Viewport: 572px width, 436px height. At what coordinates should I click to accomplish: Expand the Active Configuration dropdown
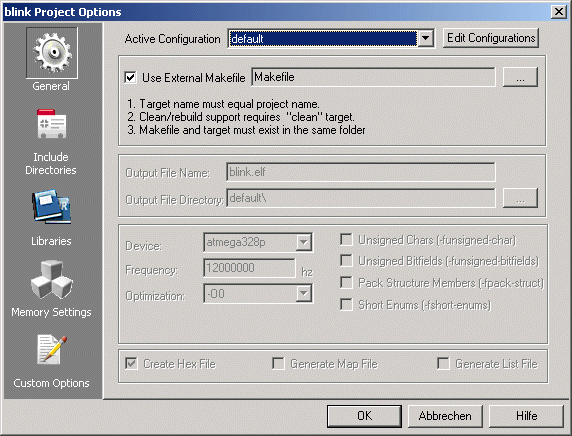point(425,38)
